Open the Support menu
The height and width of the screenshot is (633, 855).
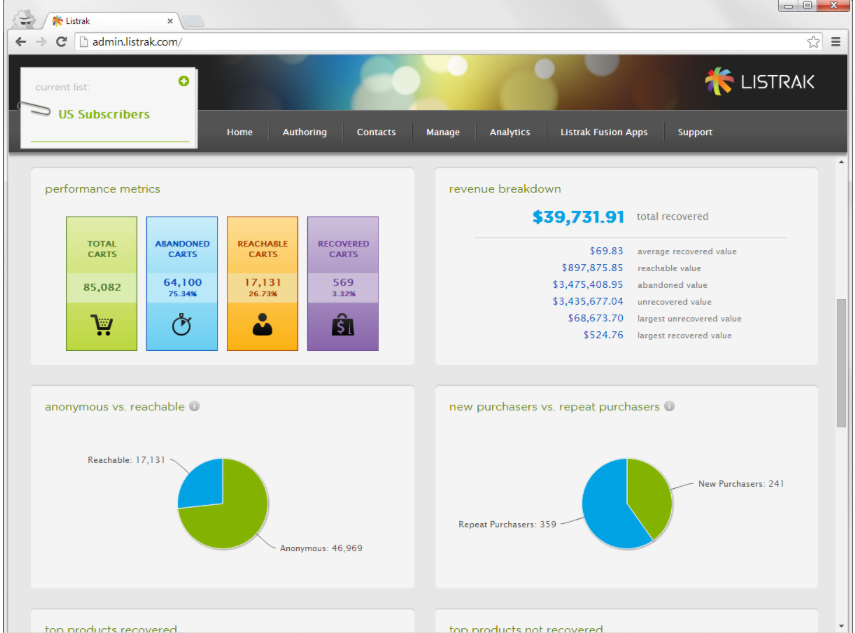pyautogui.click(x=695, y=132)
